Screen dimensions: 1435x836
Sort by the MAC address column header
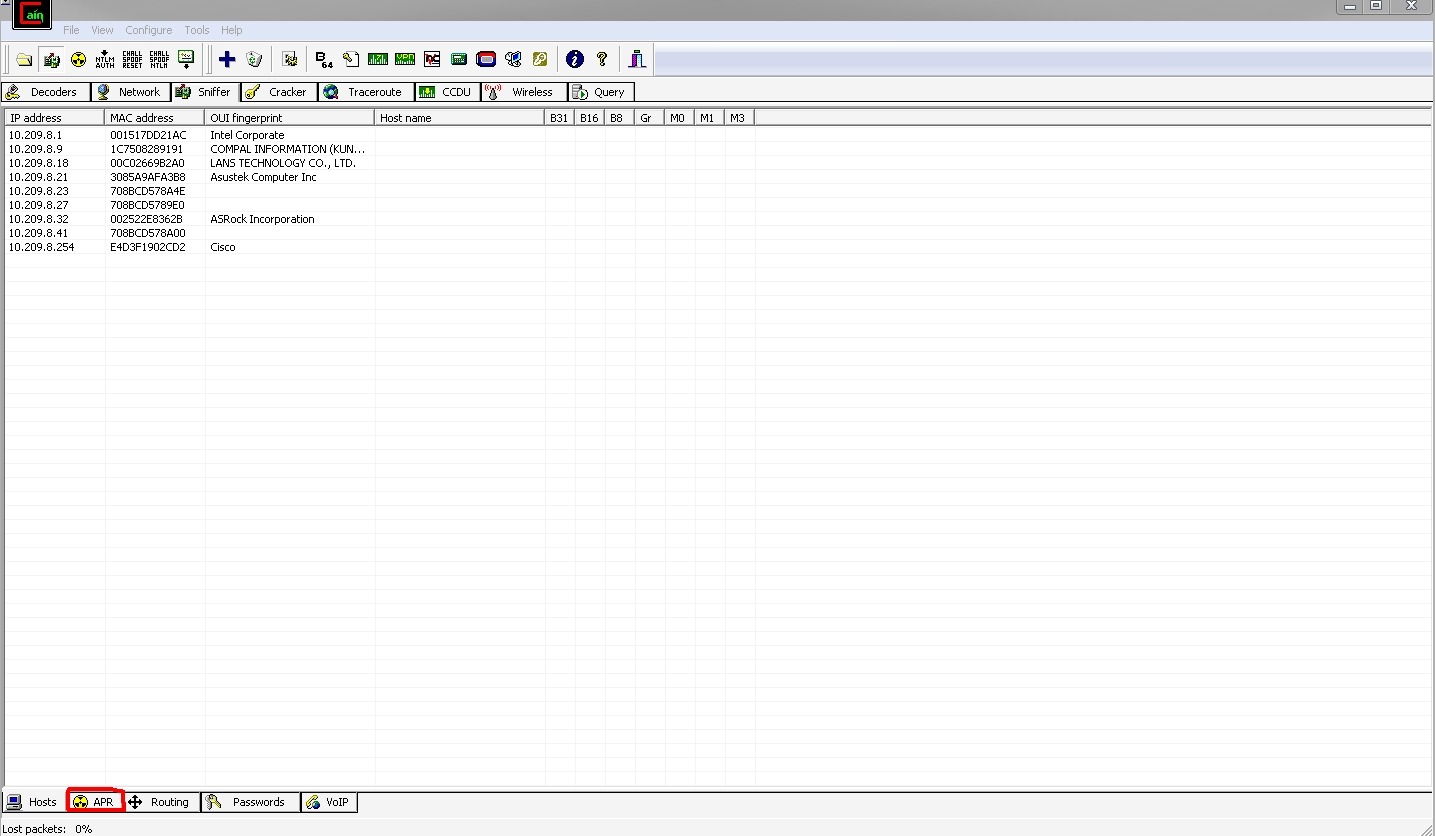point(155,118)
